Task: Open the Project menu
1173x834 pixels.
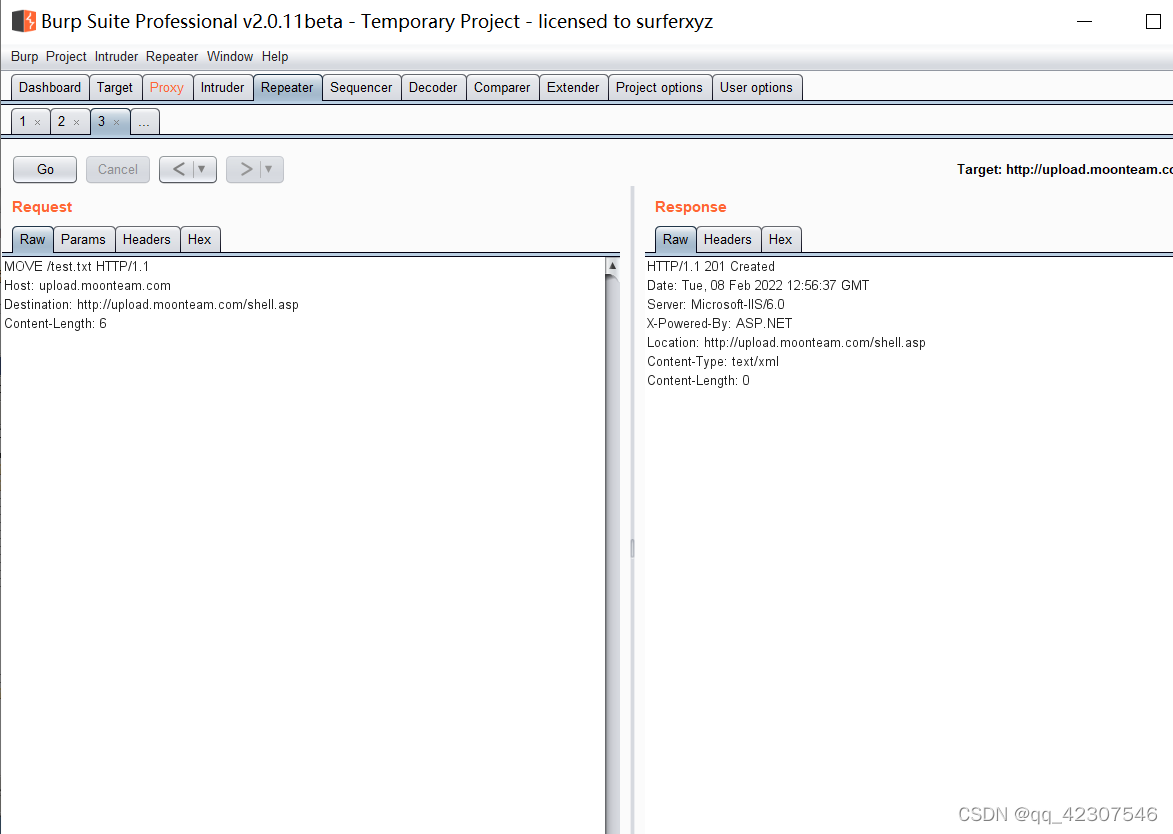Action: pyautogui.click(x=66, y=56)
